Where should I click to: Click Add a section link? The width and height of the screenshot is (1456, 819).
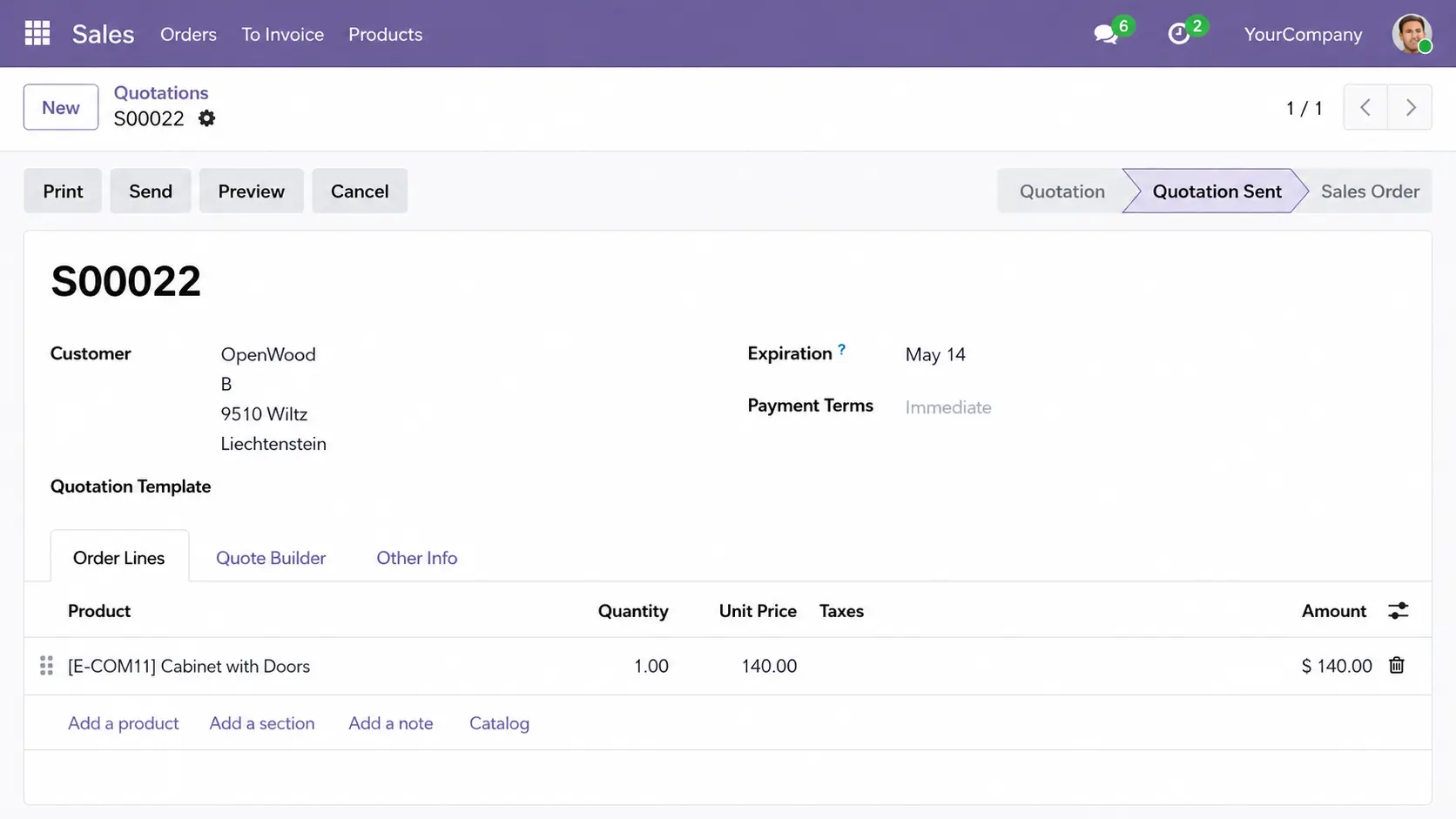pos(261,723)
